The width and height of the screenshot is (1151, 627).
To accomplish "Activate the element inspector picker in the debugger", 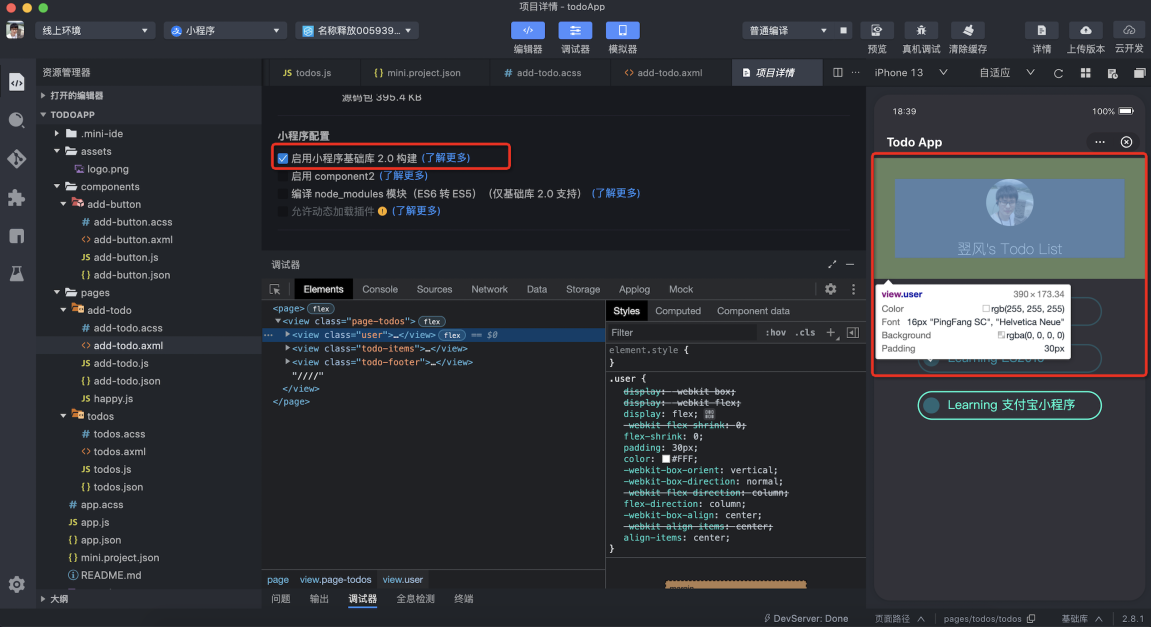I will tap(275, 289).
